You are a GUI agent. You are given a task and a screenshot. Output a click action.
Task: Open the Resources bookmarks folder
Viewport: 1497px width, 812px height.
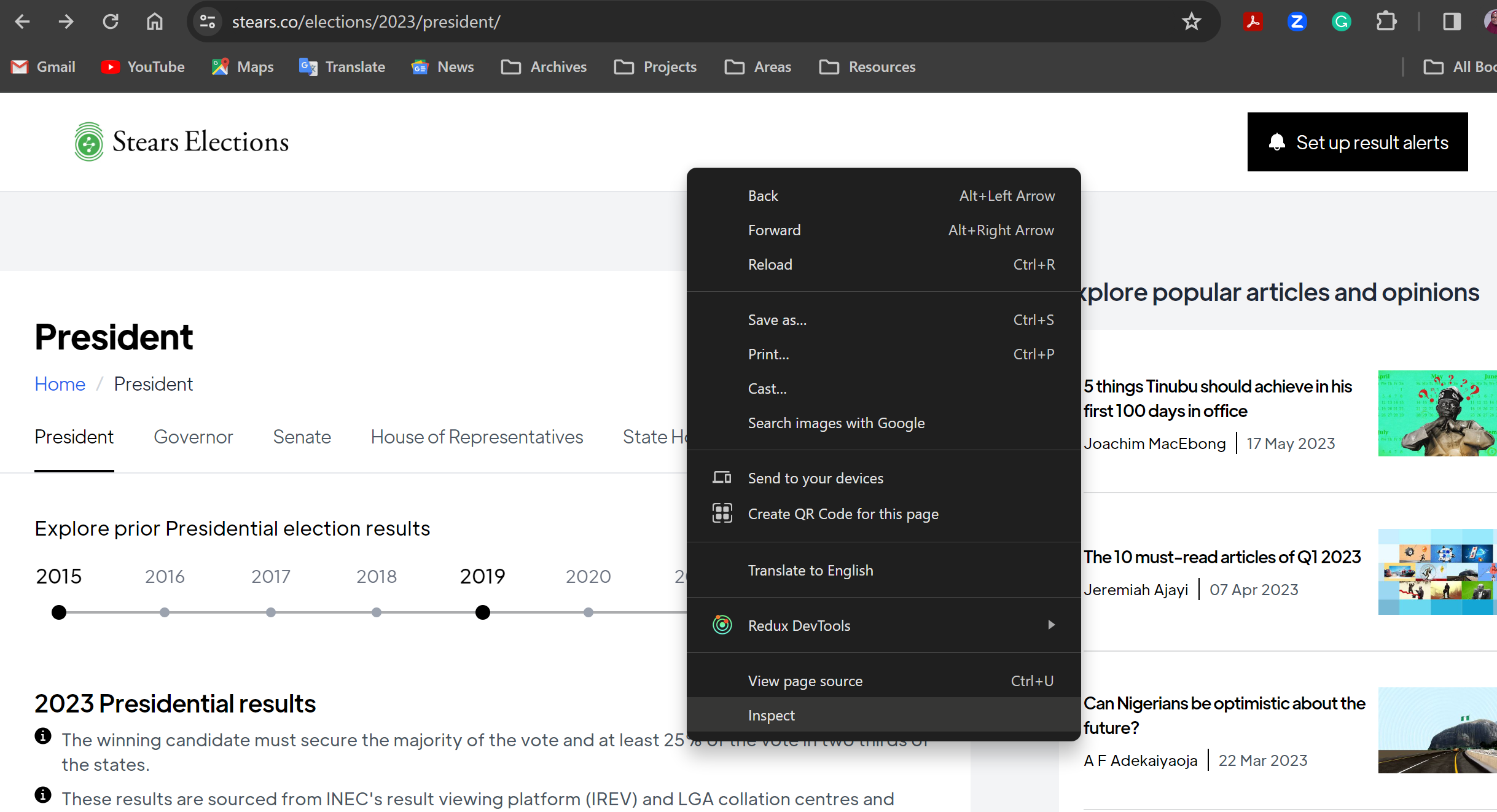click(x=867, y=67)
